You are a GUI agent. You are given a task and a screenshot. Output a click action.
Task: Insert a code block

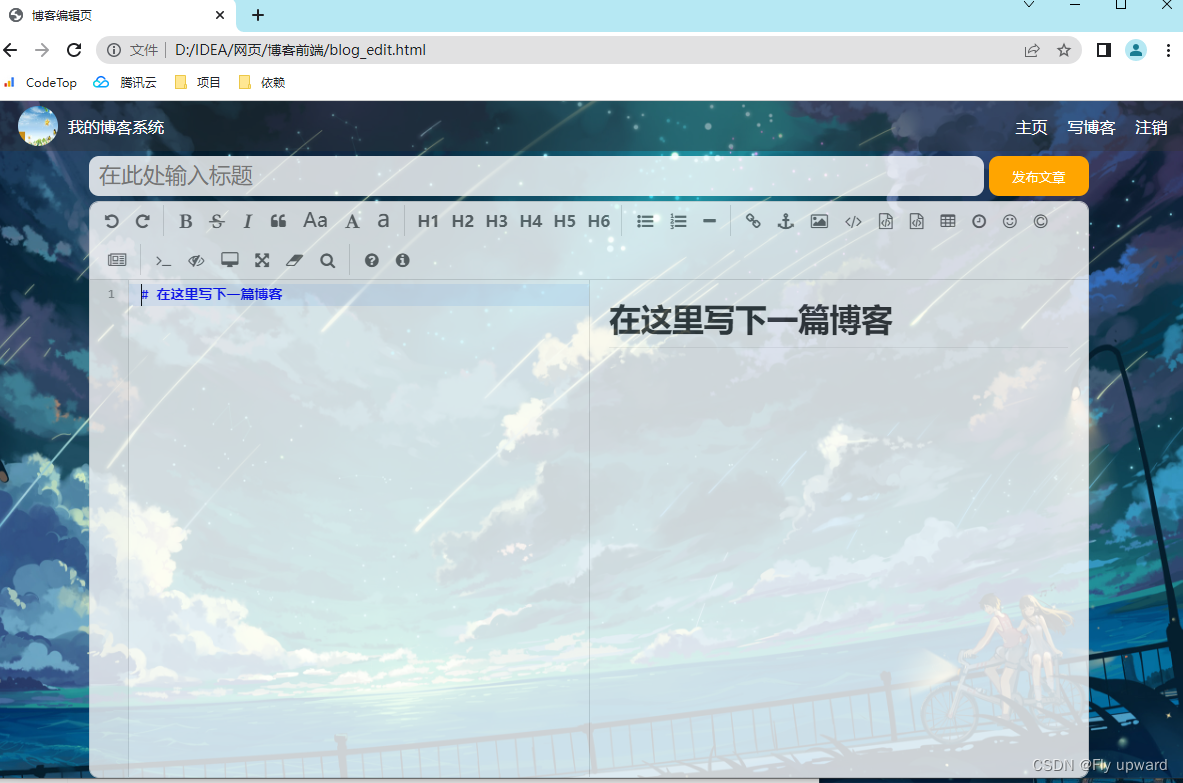[x=917, y=221]
